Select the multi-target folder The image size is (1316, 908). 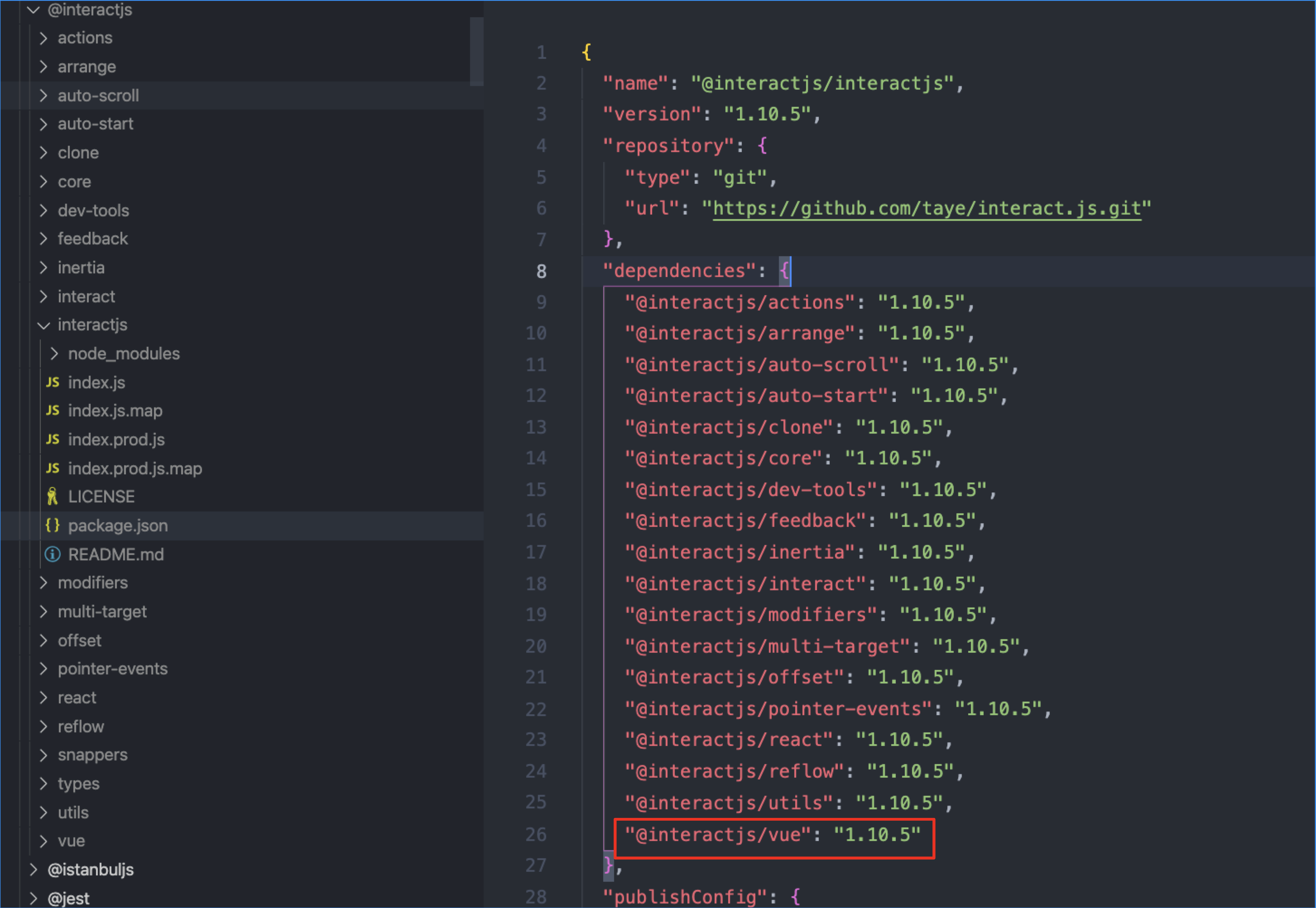[x=102, y=612]
